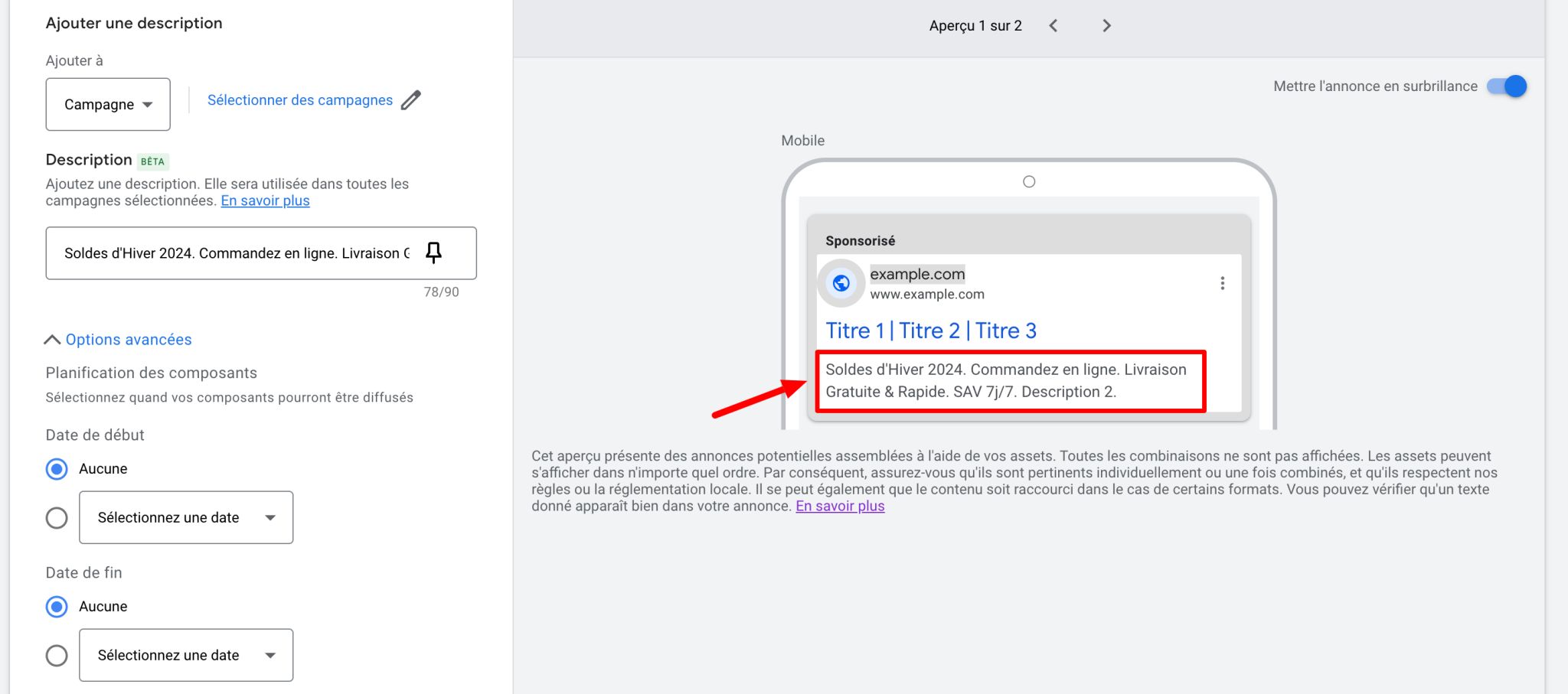Collapse Options avancées chevron
This screenshot has width=1568, height=694.
(x=52, y=340)
